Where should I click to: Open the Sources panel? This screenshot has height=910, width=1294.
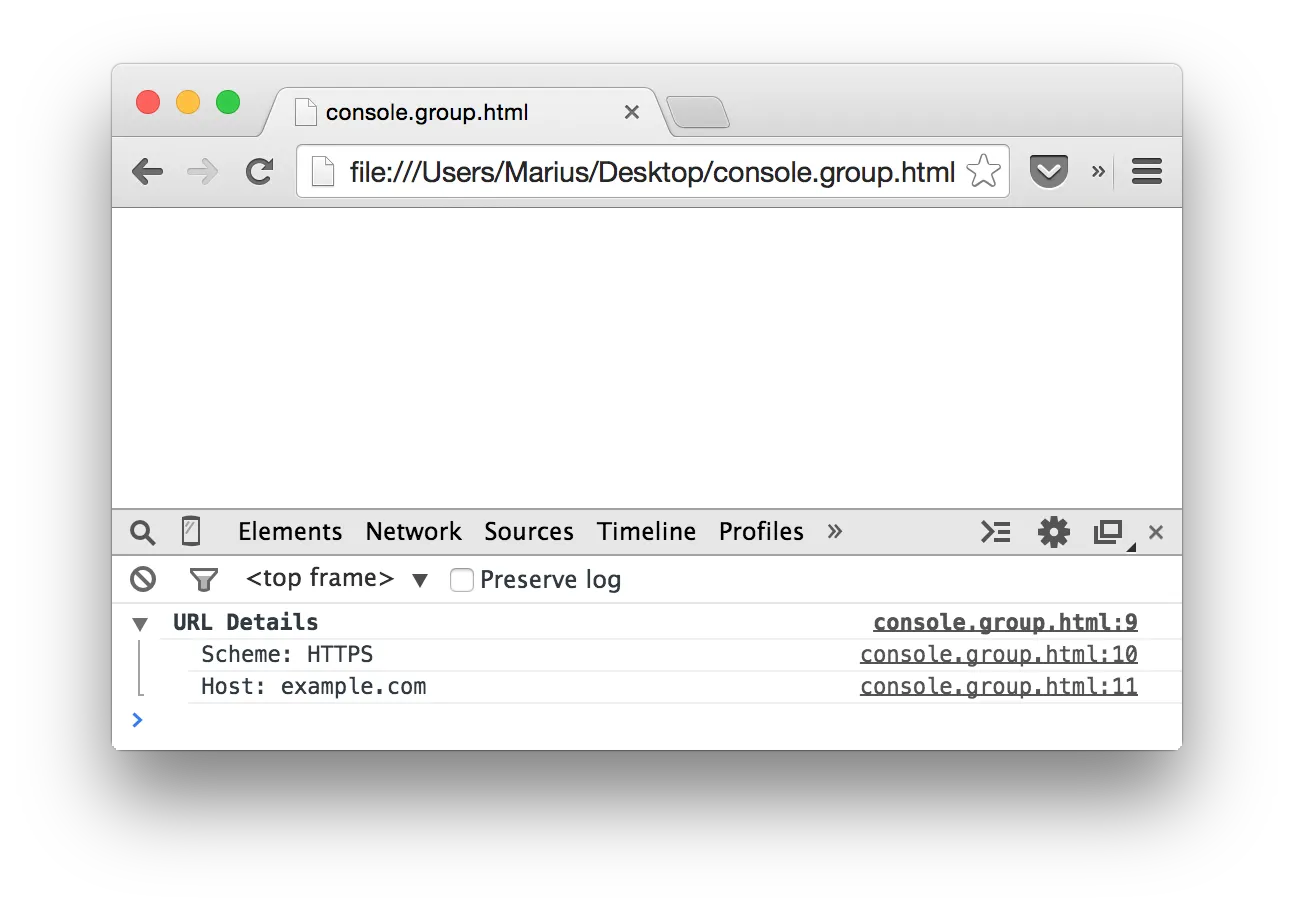pos(529,531)
